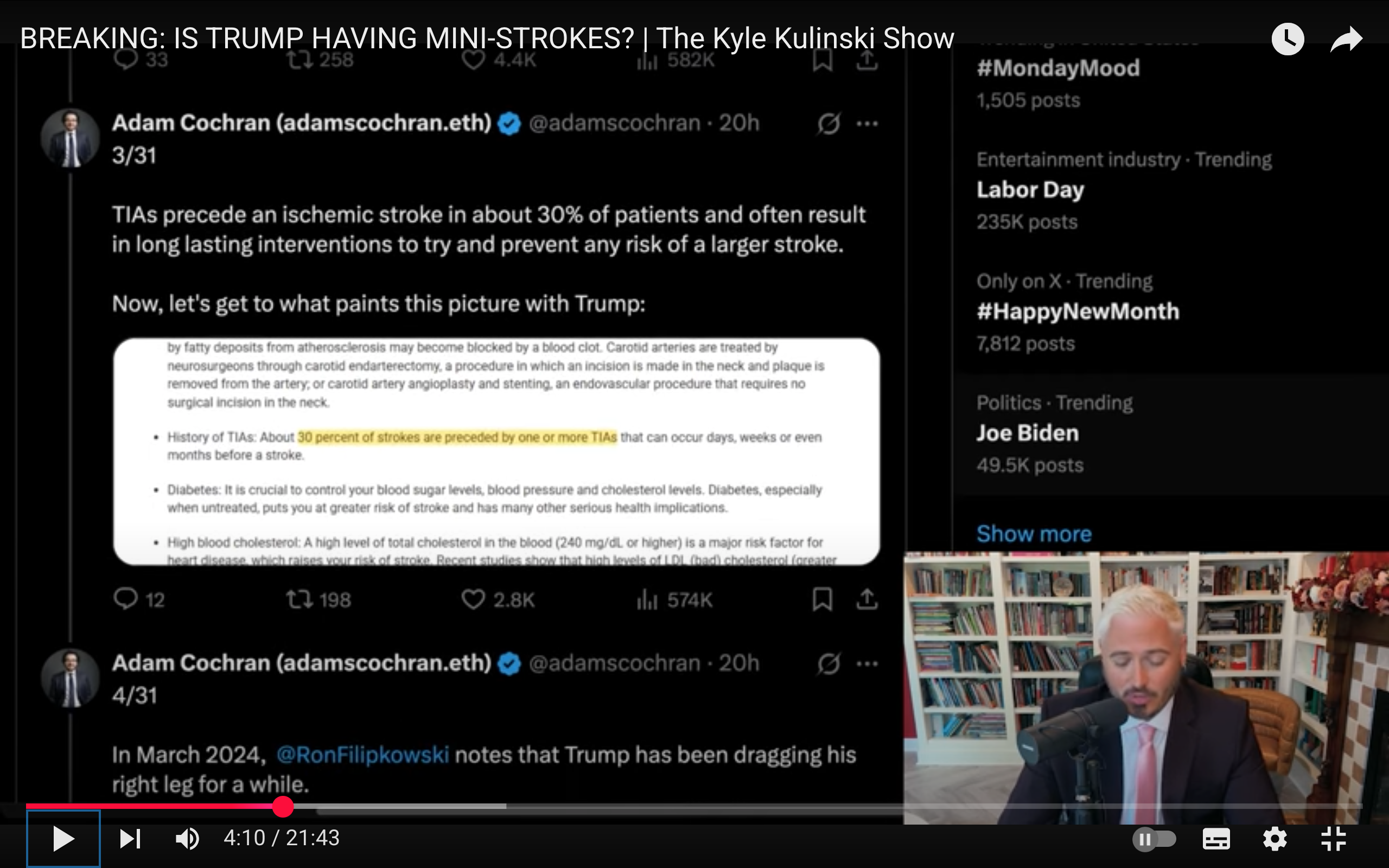The image size is (1389, 868).
Task: Skip to the next video
Action: click(x=130, y=839)
